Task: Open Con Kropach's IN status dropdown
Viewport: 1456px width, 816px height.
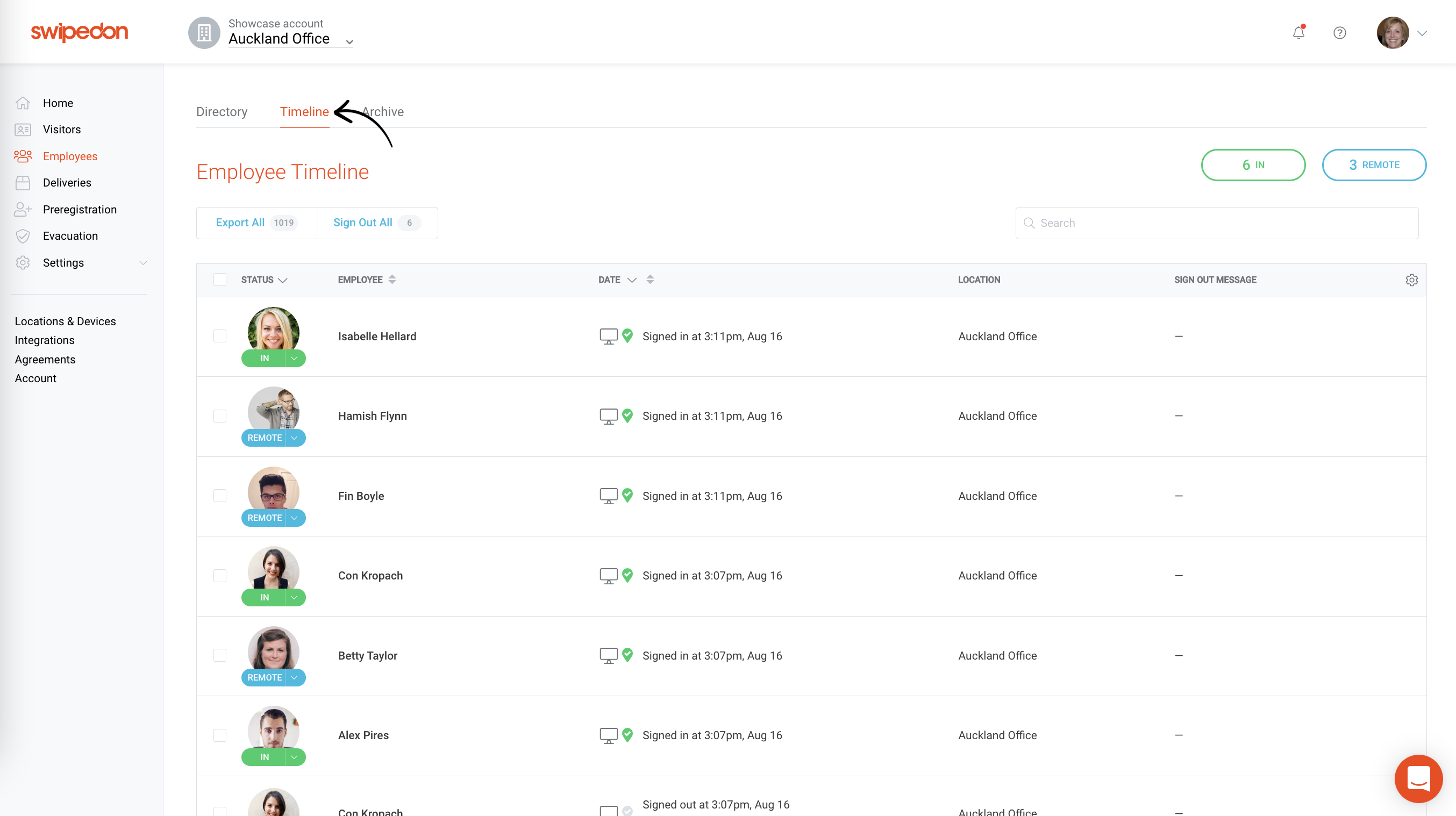Action: tap(295, 597)
